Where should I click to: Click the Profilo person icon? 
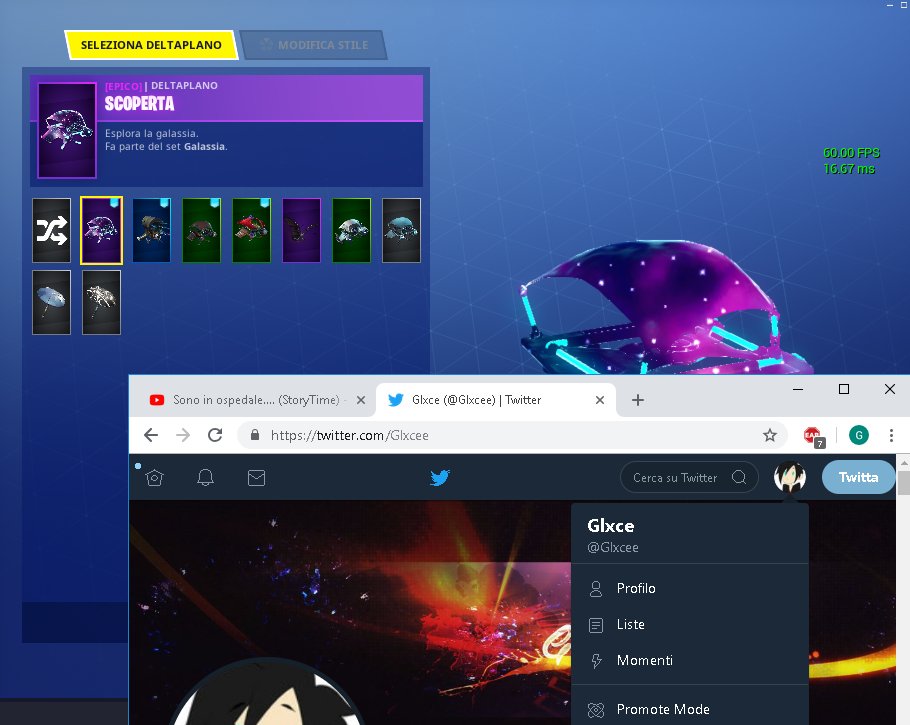(x=596, y=589)
